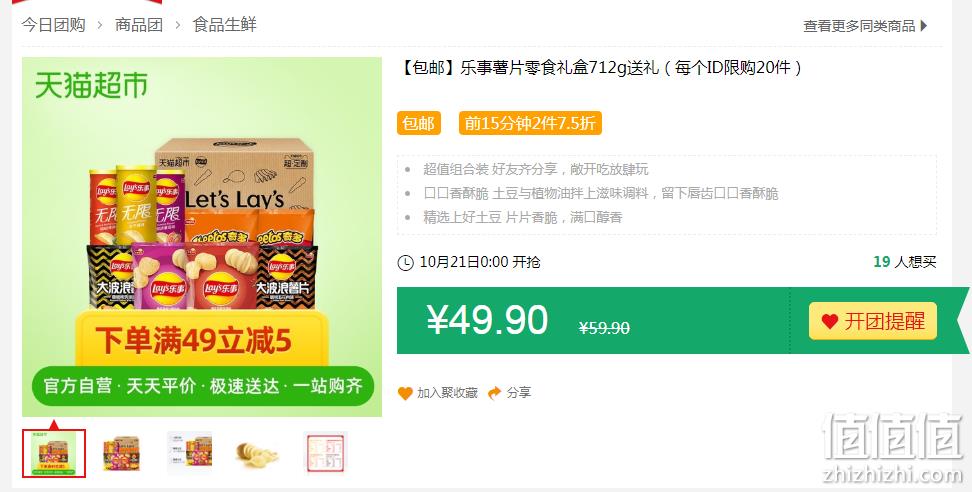Click the orange share arrow icon
Screen dimensions: 972x492
tap(495, 393)
